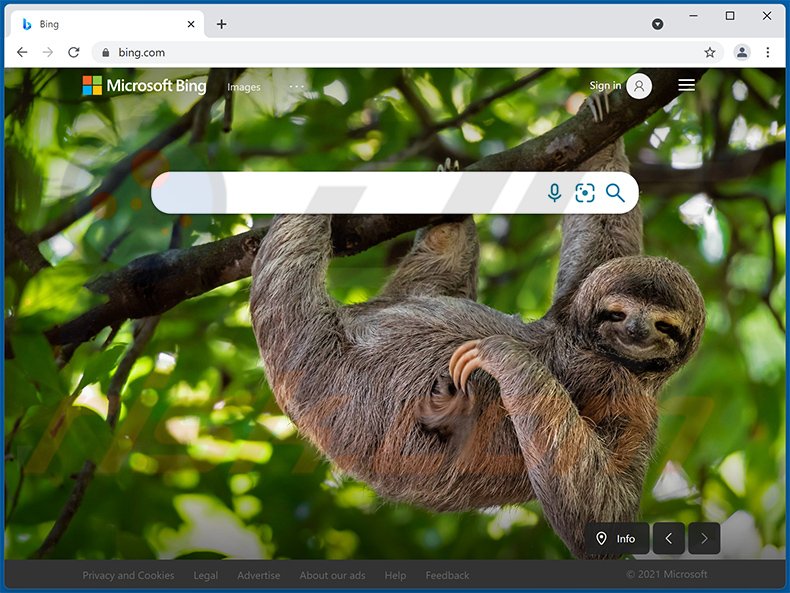The width and height of the screenshot is (790, 593).
Task: Open Bing hamburger settings menu
Action: 686,86
